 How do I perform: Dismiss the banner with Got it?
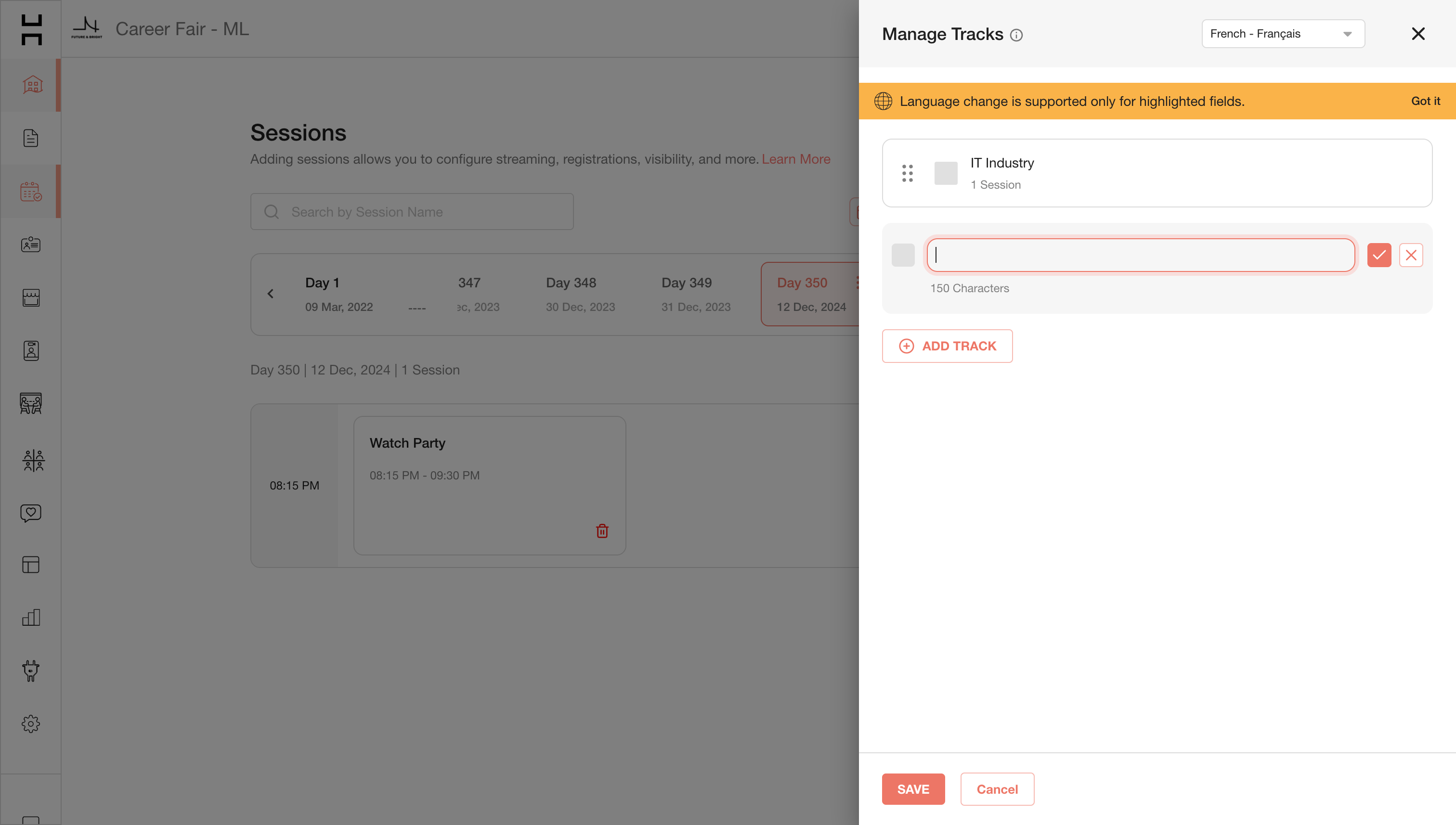click(1425, 101)
